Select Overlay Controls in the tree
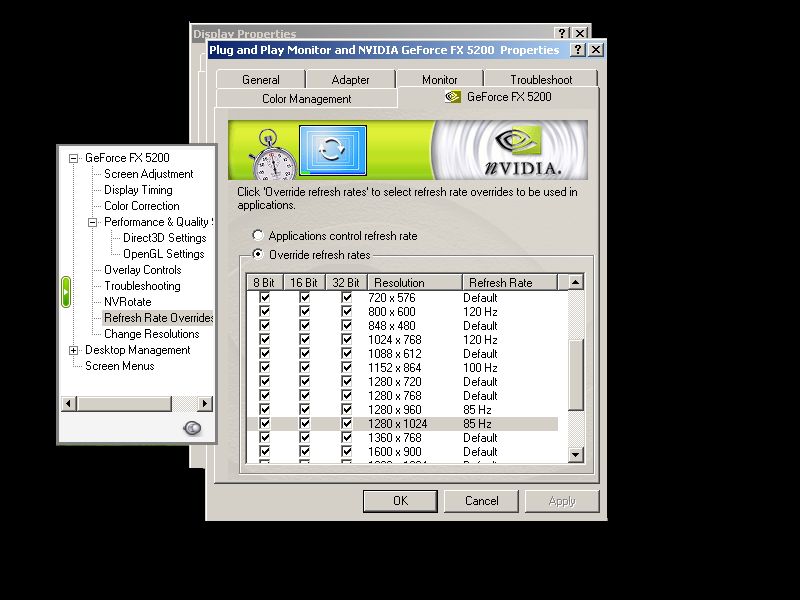 [x=143, y=270]
